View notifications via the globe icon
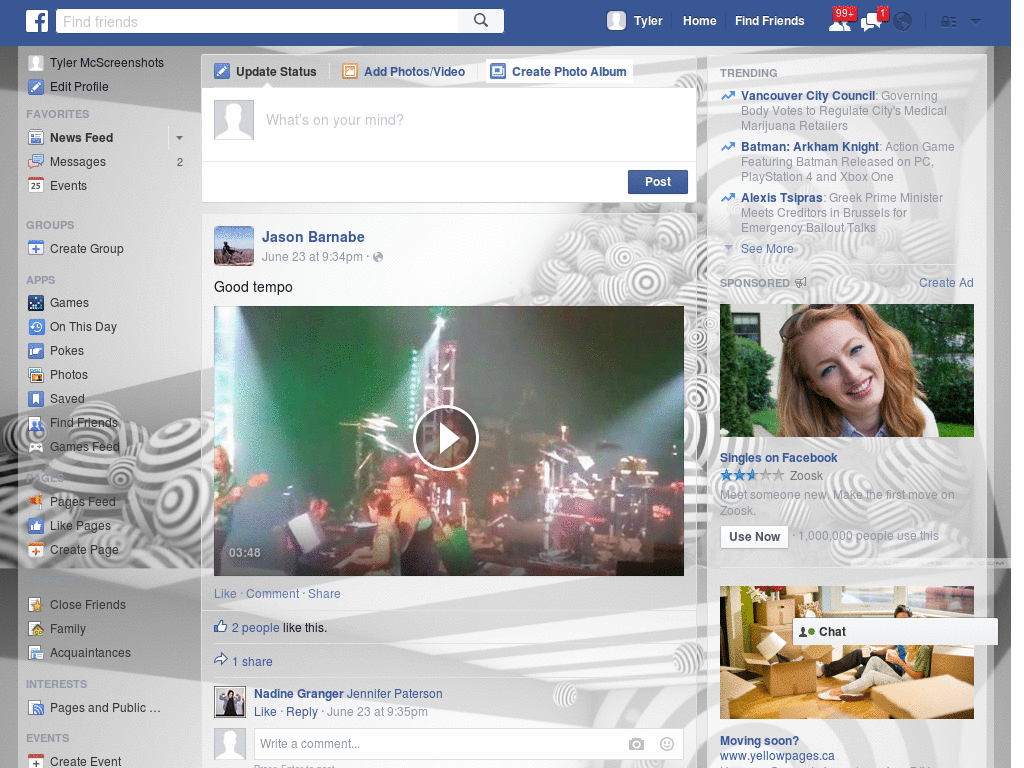The image size is (1024, 768). pyautogui.click(x=901, y=20)
